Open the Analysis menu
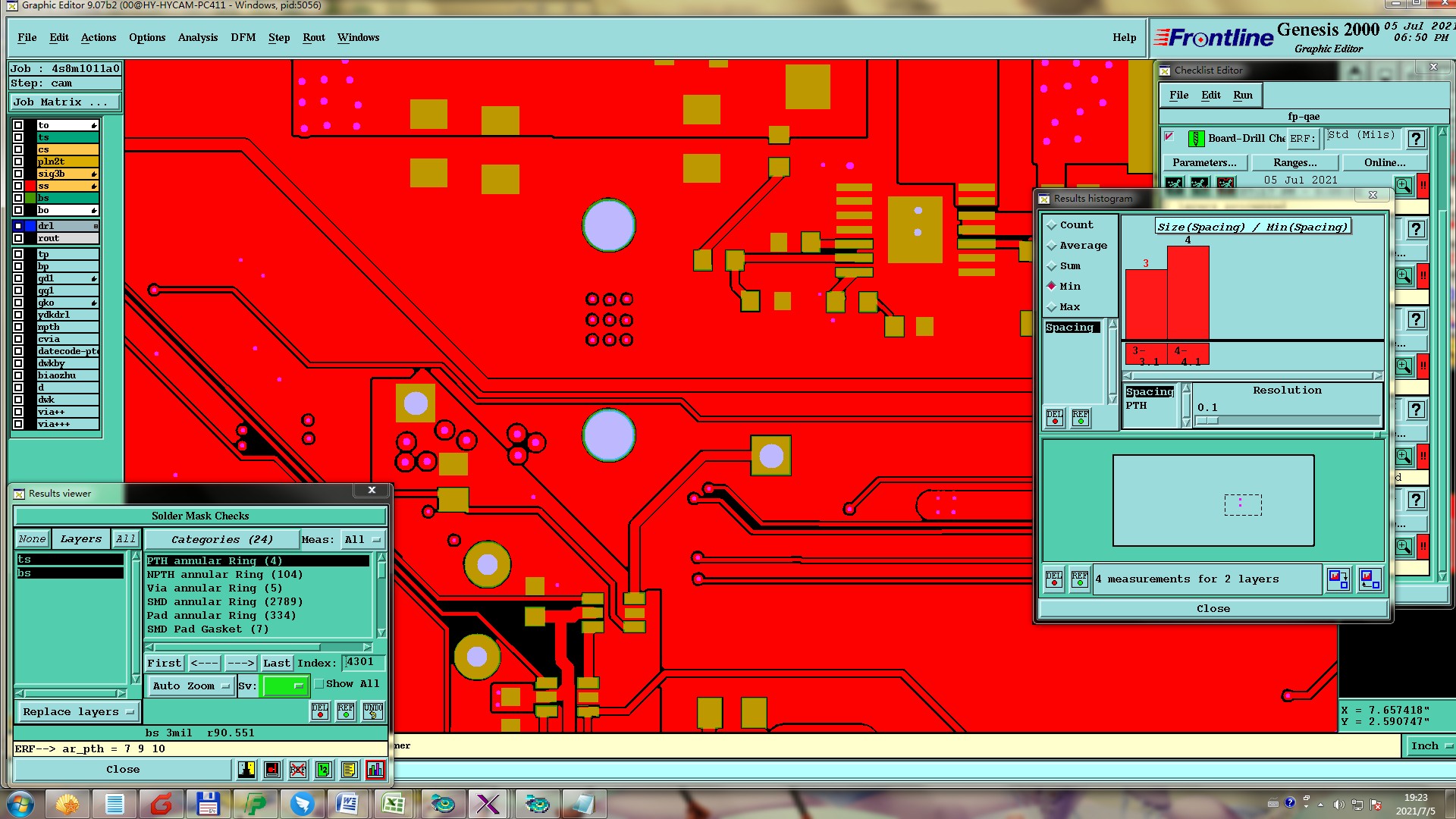 (x=197, y=37)
